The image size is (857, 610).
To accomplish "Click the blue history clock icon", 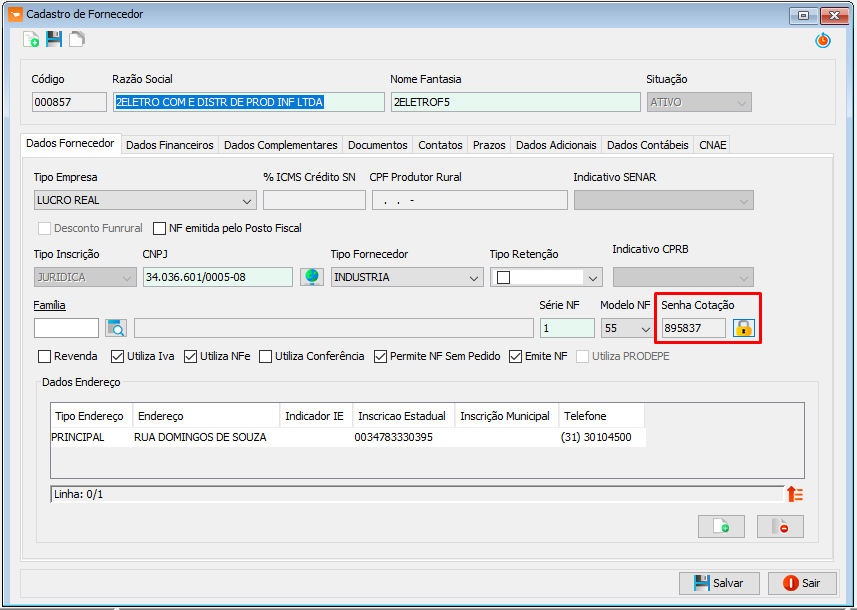I will (823, 40).
